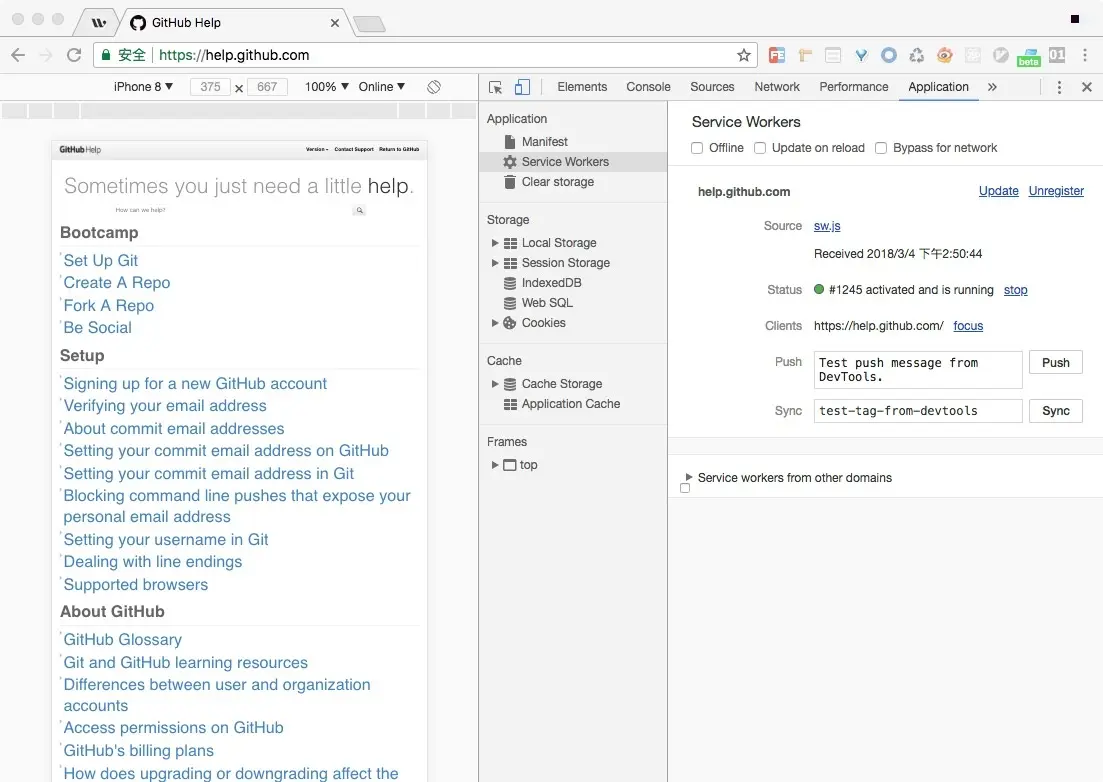Click the viewport width field 375

tap(210, 86)
